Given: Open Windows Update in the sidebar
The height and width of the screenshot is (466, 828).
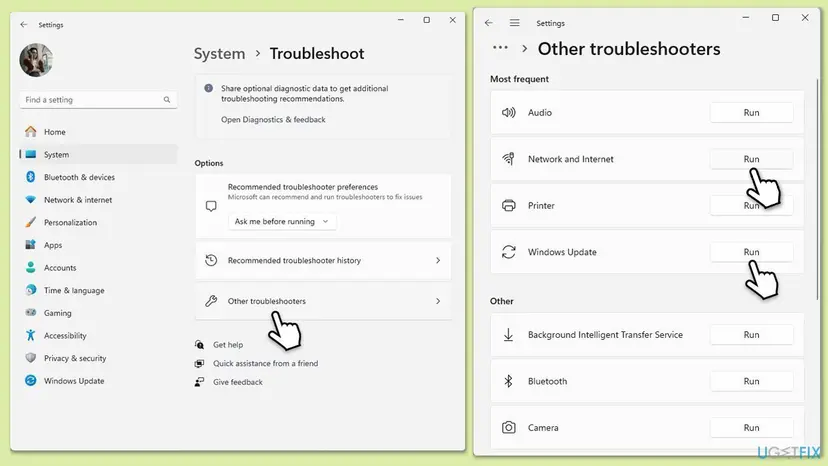Looking at the screenshot, I should click(98, 381).
